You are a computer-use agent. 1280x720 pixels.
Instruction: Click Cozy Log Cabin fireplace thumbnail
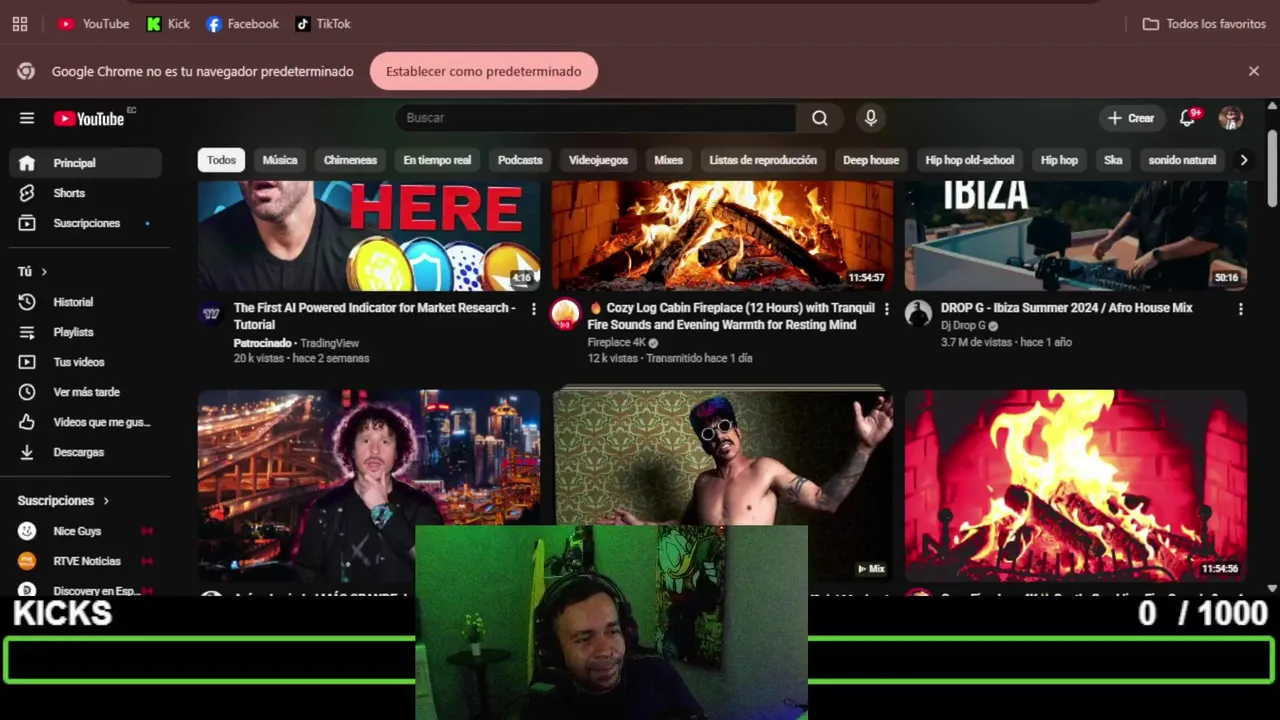point(722,236)
